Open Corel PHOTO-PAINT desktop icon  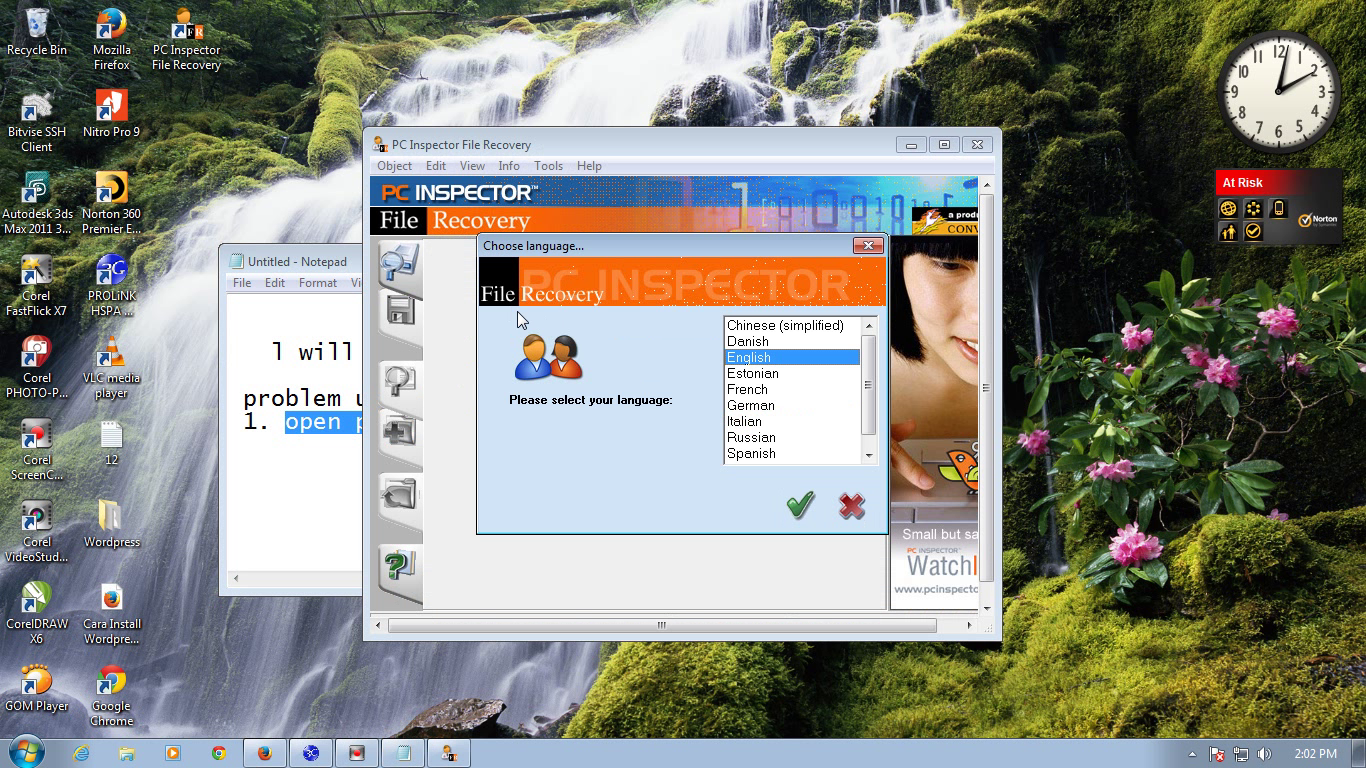37,368
